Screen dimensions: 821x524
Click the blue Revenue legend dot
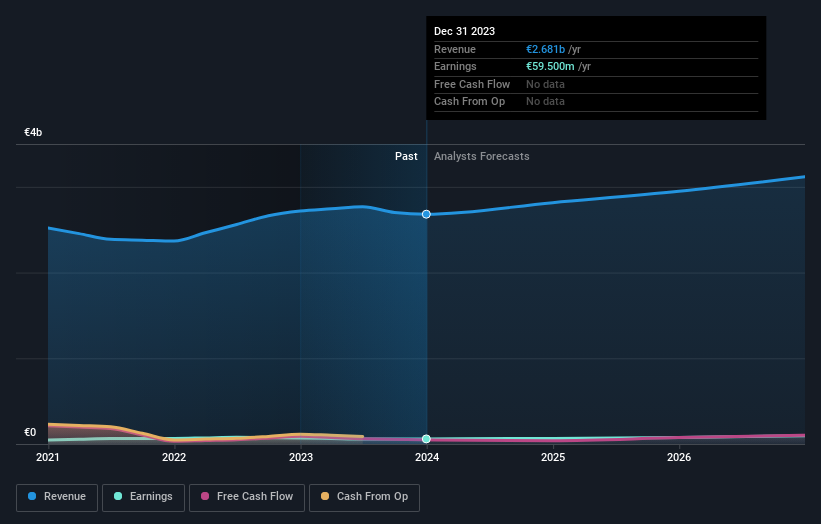32,496
